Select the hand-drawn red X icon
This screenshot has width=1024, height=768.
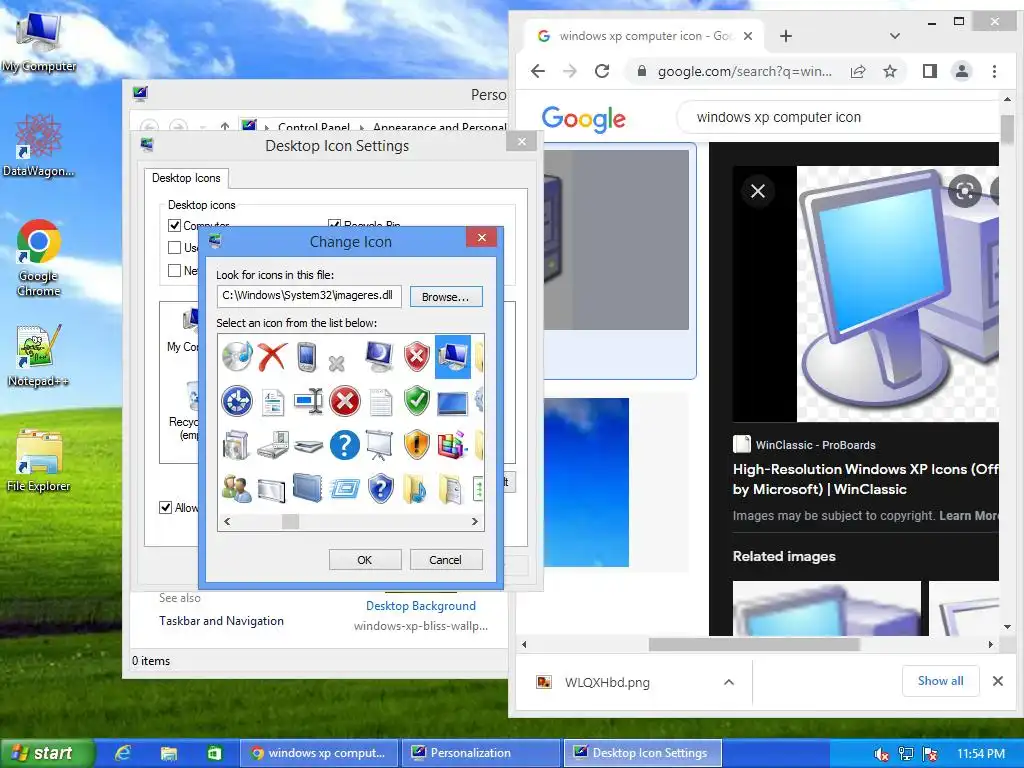pos(272,357)
